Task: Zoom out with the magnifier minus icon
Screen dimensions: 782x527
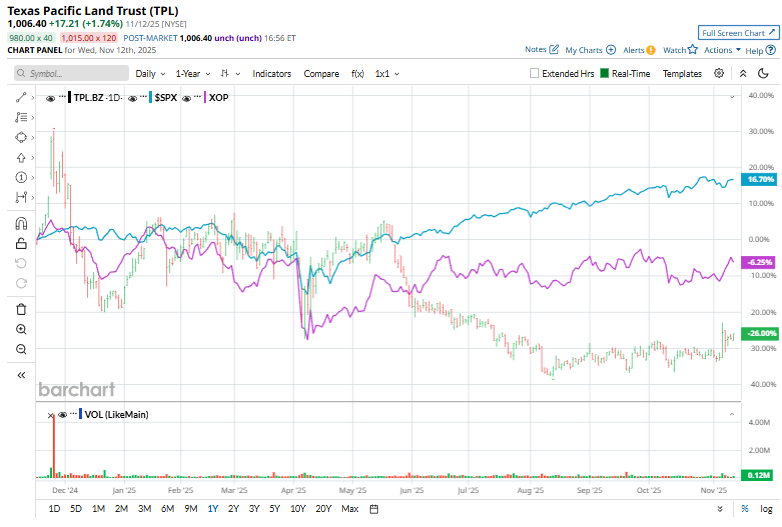Action: [x=21, y=349]
